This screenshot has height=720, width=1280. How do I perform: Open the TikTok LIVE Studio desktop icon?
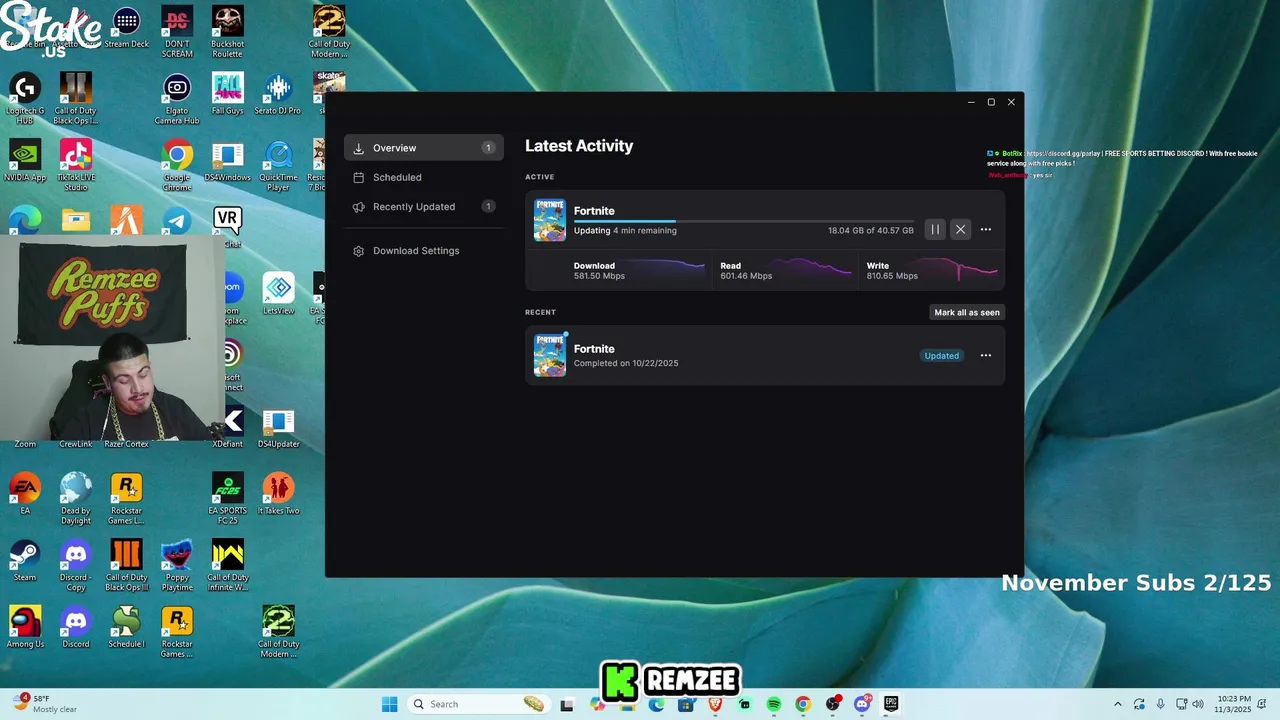[x=76, y=166]
